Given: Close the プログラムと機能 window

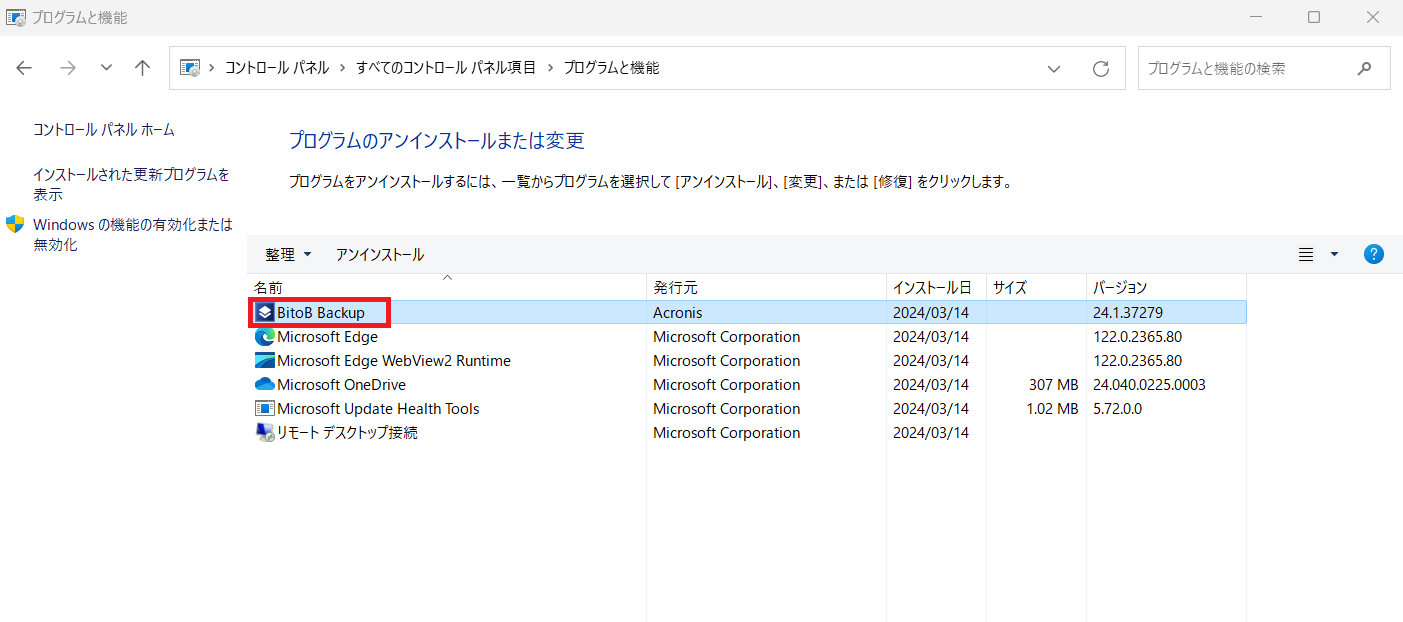Looking at the screenshot, I should [x=1373, y=17].
